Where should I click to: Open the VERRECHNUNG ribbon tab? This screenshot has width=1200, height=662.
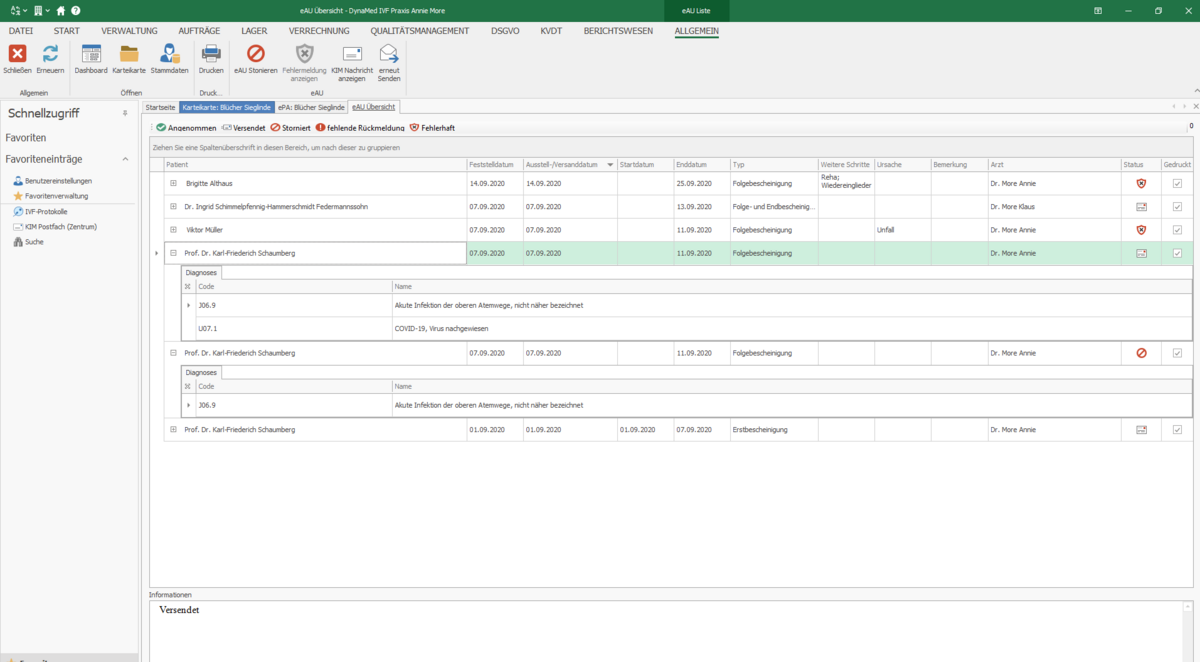click(x=319, y=31)
